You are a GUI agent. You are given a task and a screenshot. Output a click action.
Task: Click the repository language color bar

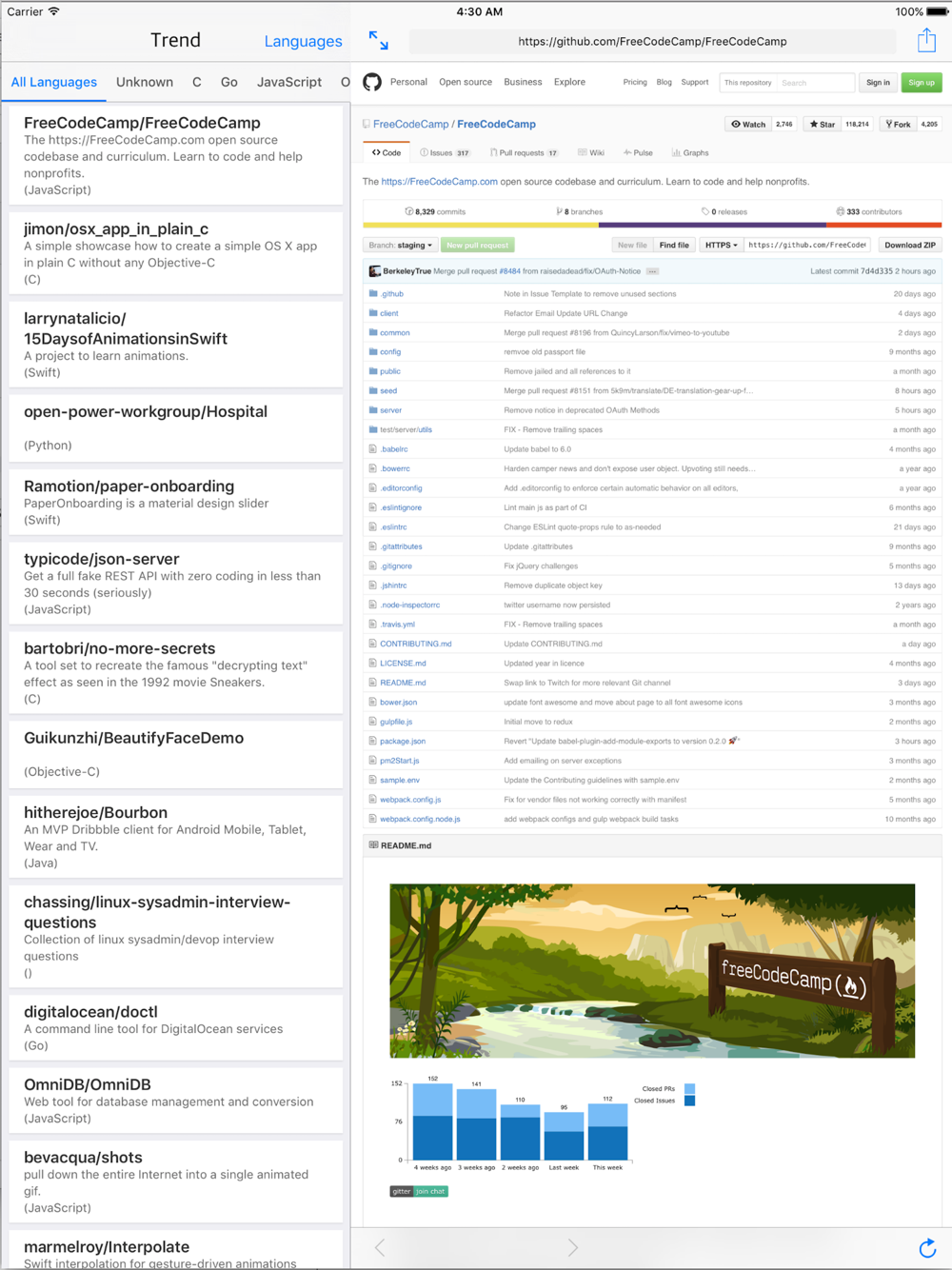click(x=652, y=226)
